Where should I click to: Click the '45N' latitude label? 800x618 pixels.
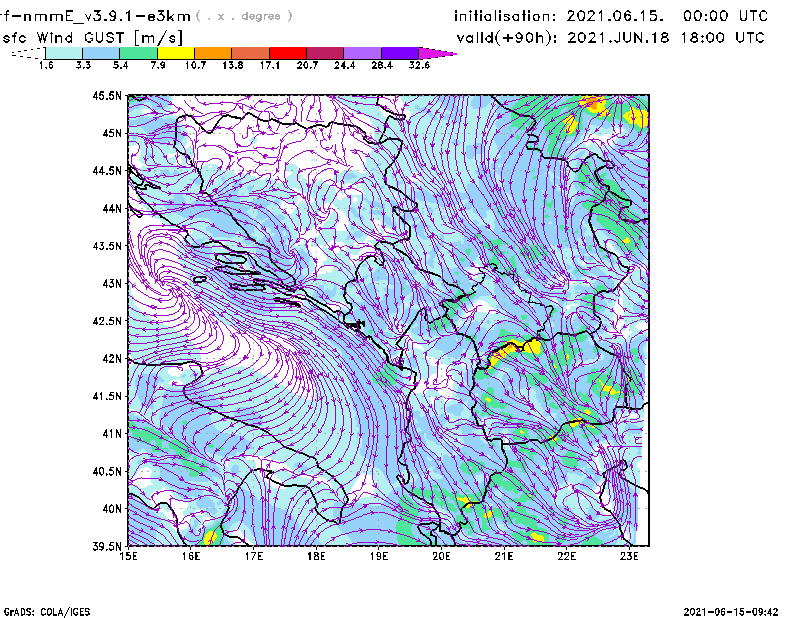112,133
